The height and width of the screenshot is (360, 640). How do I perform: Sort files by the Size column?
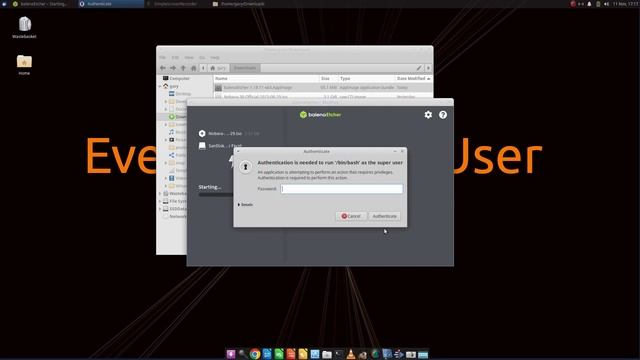point(329,78)
